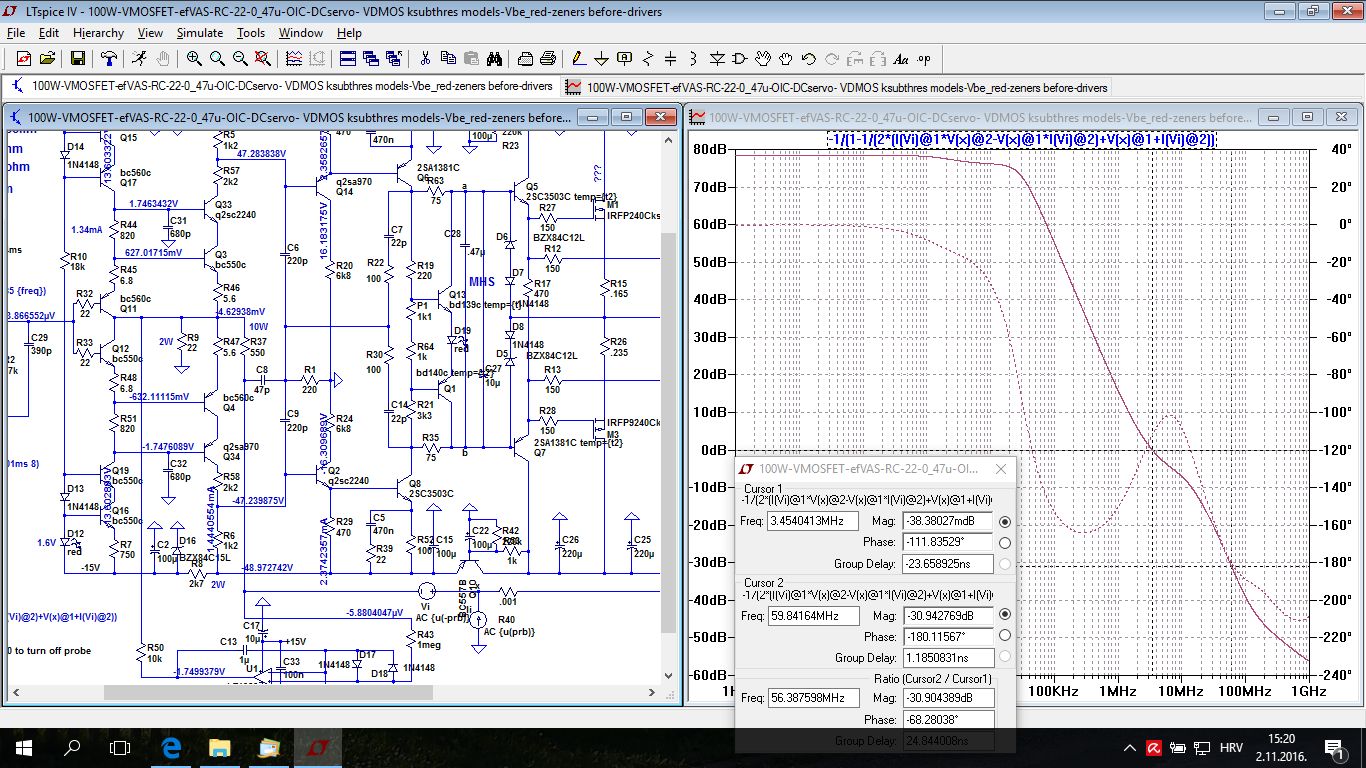Screen dimensions: 1366x768
Task: Open the Help menu
Action: click(x=349, y=33)
